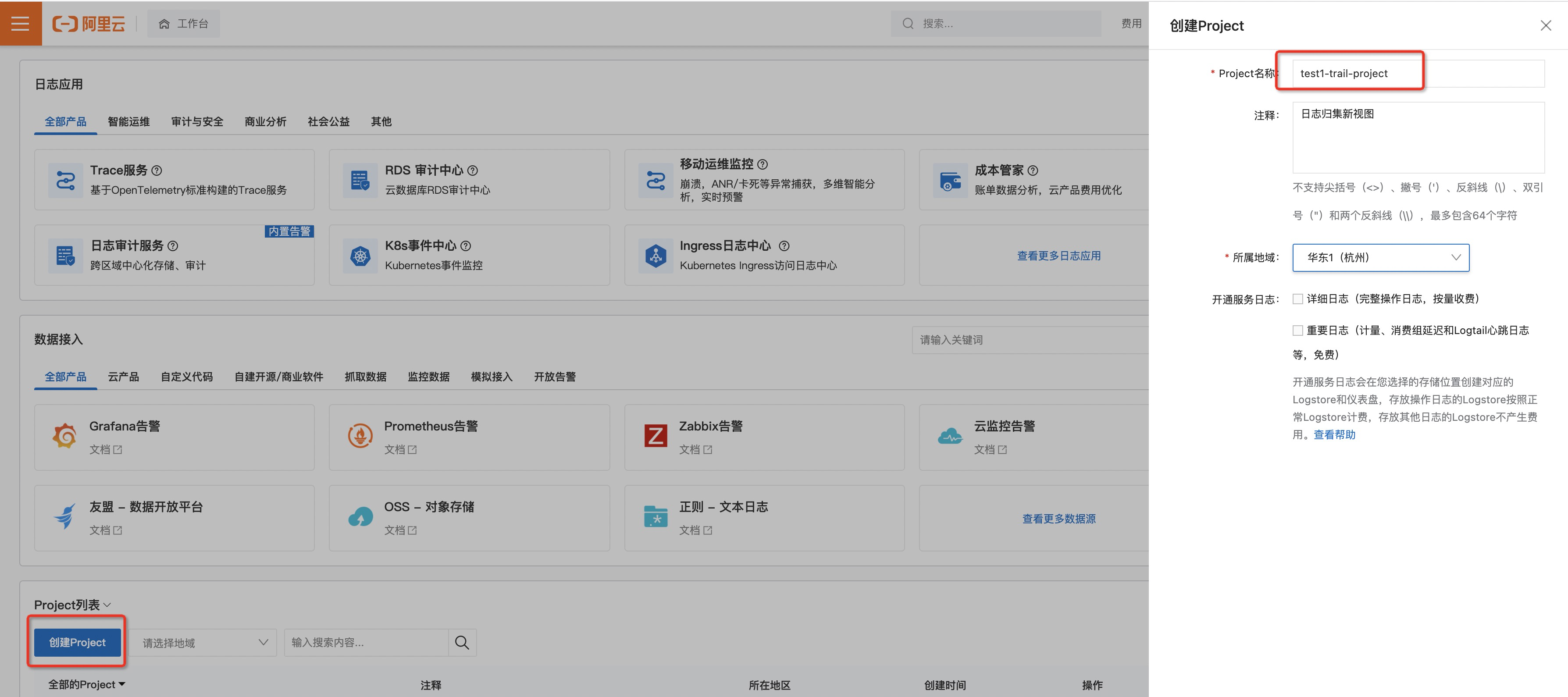1568x697 pixels.
Task: Open the hamburger navigation menu
Action: 20,23
